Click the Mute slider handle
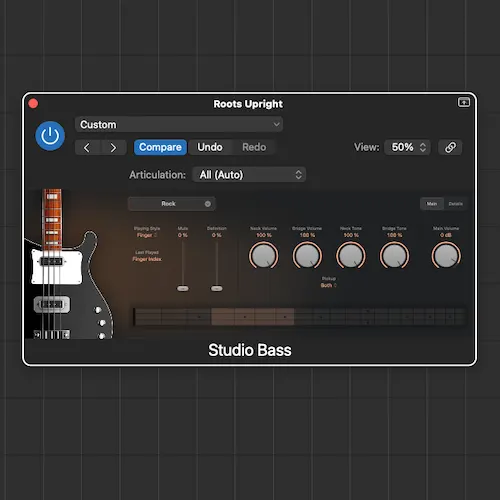 tap(183, 288)
